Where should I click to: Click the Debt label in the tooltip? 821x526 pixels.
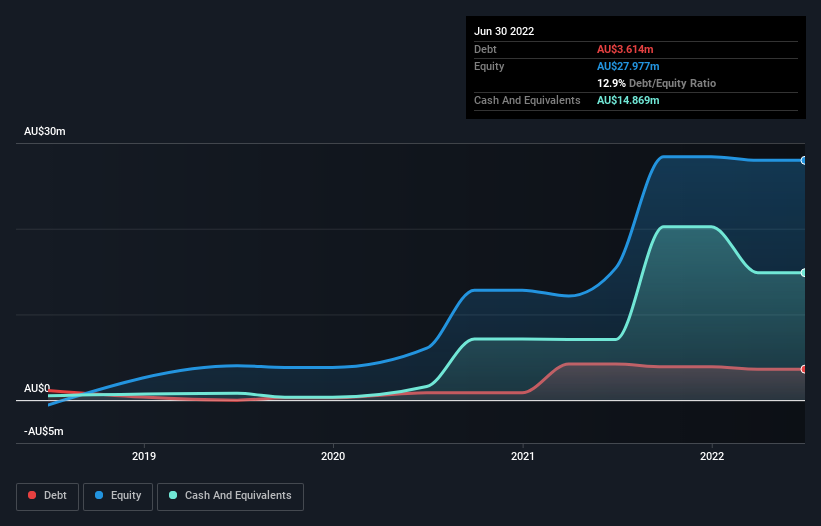coord(485,49)
